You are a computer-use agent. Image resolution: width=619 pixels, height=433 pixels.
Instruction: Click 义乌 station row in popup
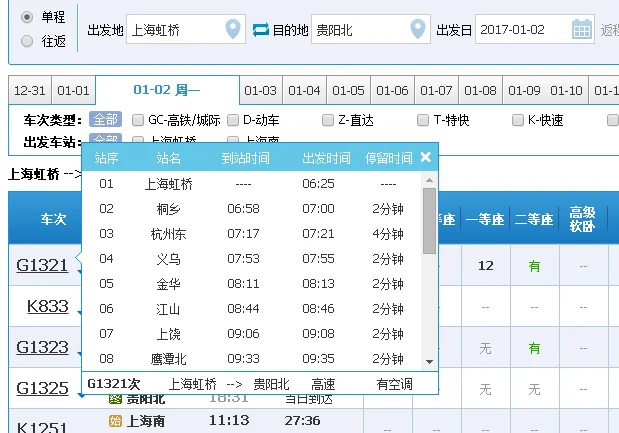252,259
